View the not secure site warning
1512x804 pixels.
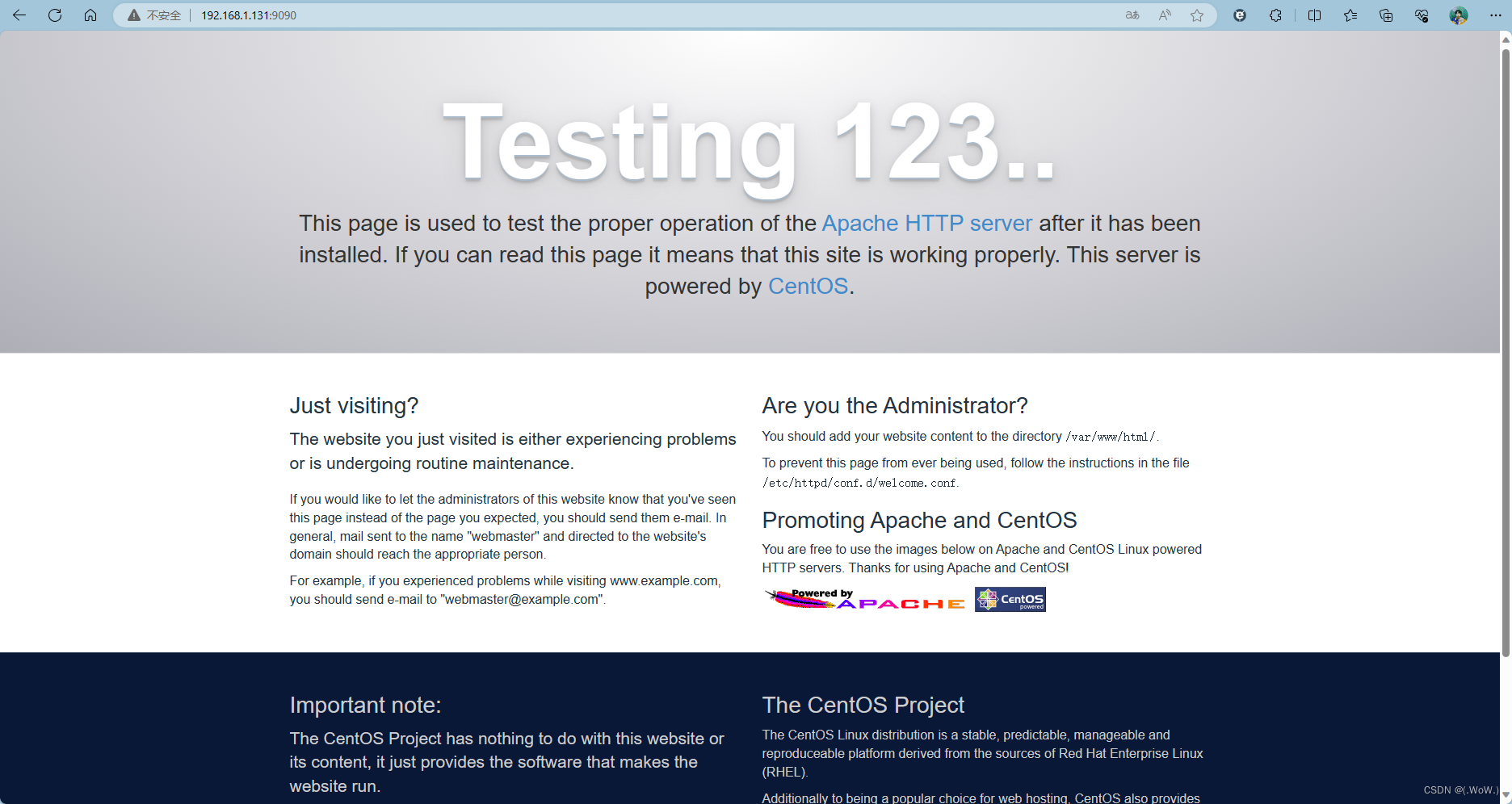pos(154,15)
